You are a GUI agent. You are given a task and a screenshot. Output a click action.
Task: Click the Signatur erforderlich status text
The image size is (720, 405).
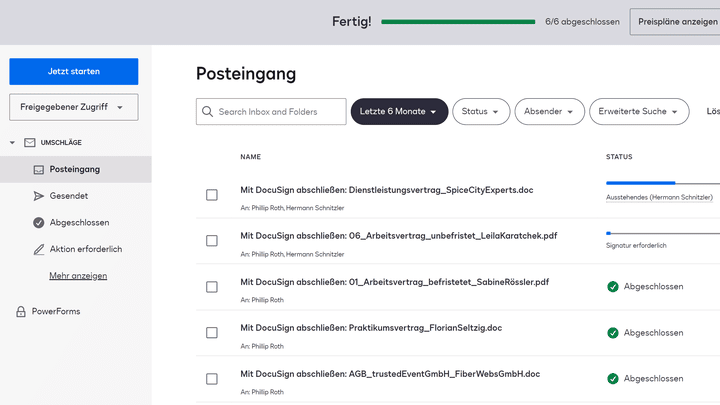[636, 246]
